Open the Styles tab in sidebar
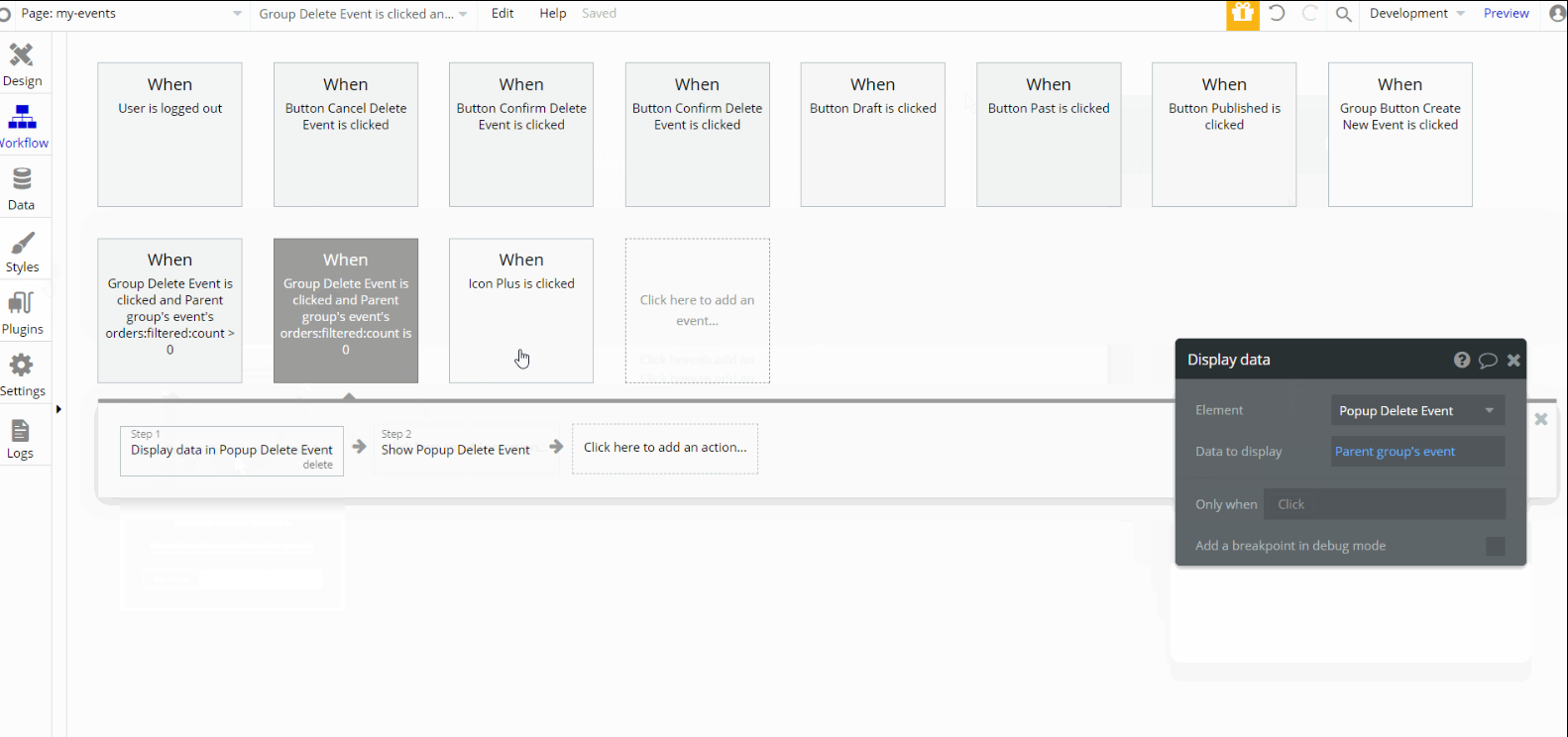This screenshot has width=1568, height=737. click(x=22, y=252)
